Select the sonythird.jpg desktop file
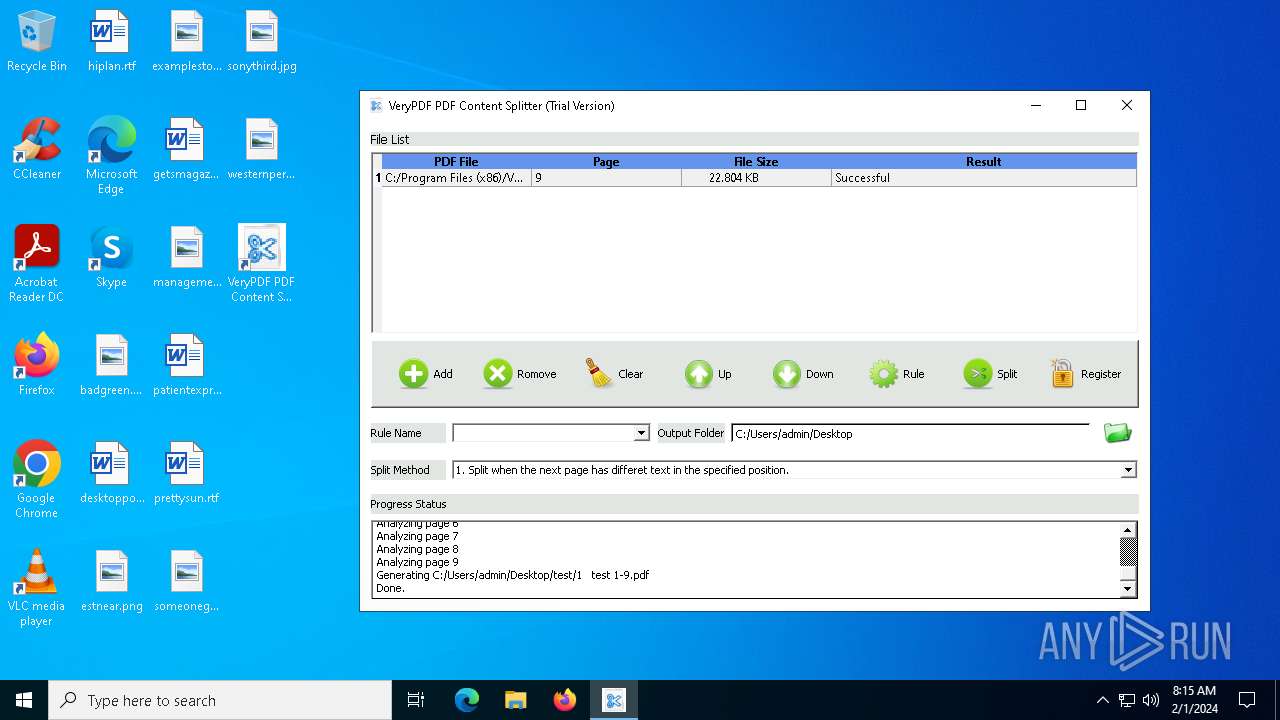 click(262, 42)
